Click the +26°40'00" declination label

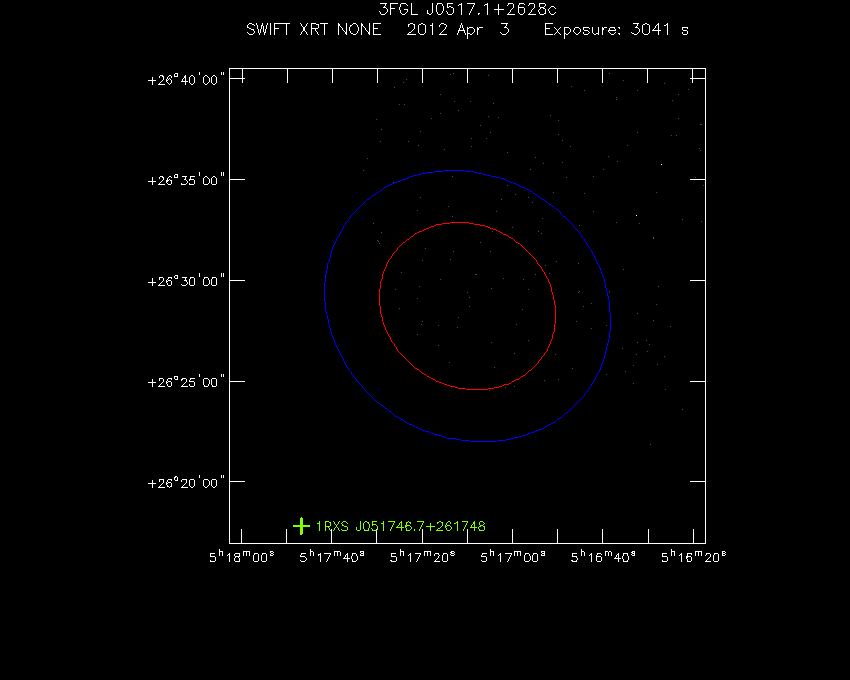coord(186,80)
